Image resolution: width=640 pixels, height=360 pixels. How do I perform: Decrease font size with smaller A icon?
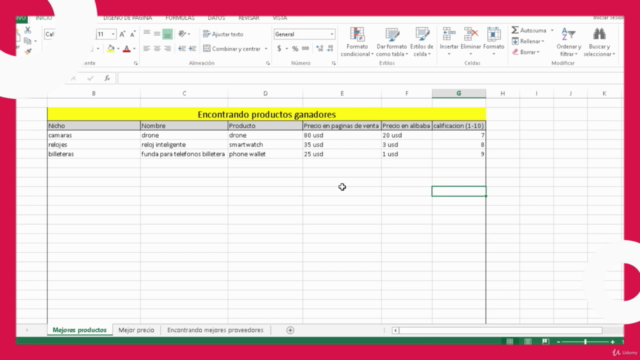point(133,34)
